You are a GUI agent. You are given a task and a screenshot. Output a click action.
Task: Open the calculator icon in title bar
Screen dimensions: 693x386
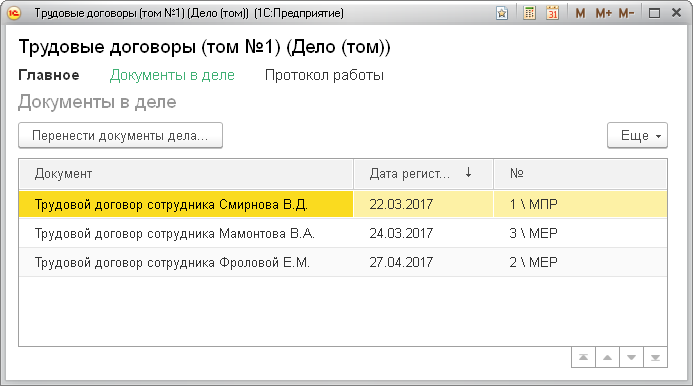529,13
